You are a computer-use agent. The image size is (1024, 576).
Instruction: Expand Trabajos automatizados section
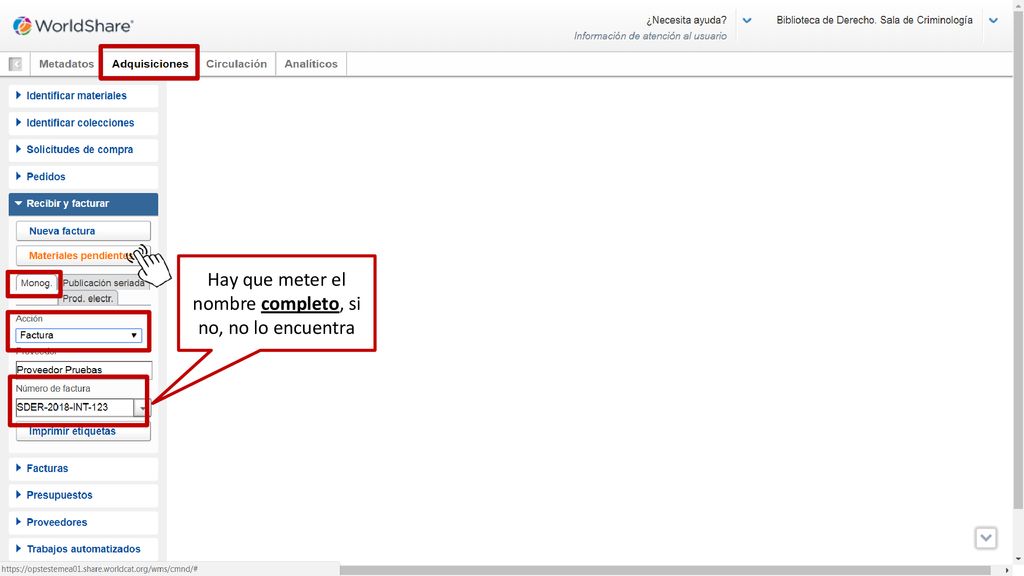84,549
